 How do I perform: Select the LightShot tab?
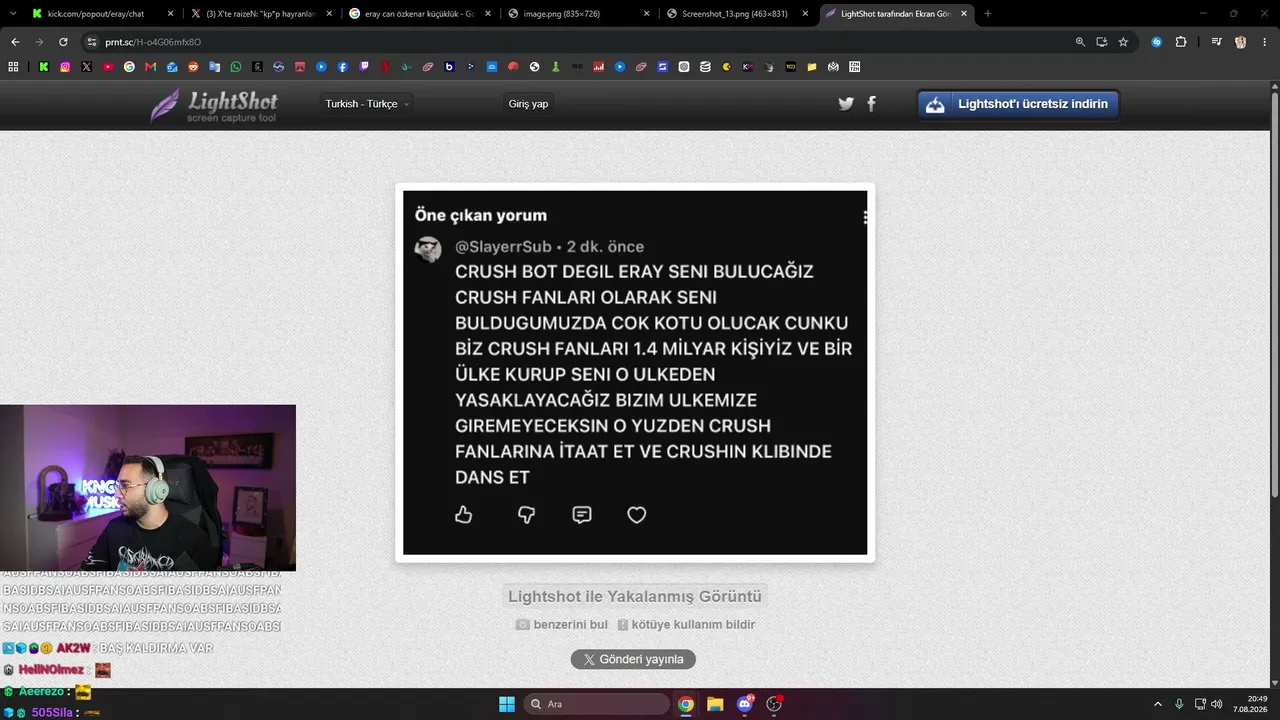pos(895,14)
